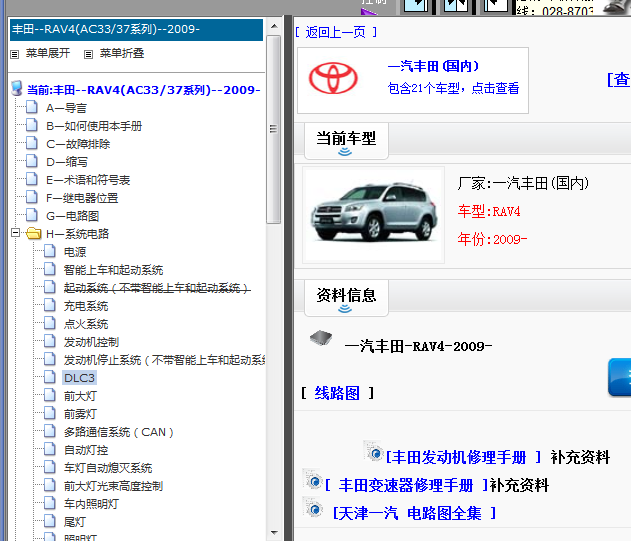Open 充电系统 circuit
The height and width of the screenshot is (541, 631).
click(86, 306)
